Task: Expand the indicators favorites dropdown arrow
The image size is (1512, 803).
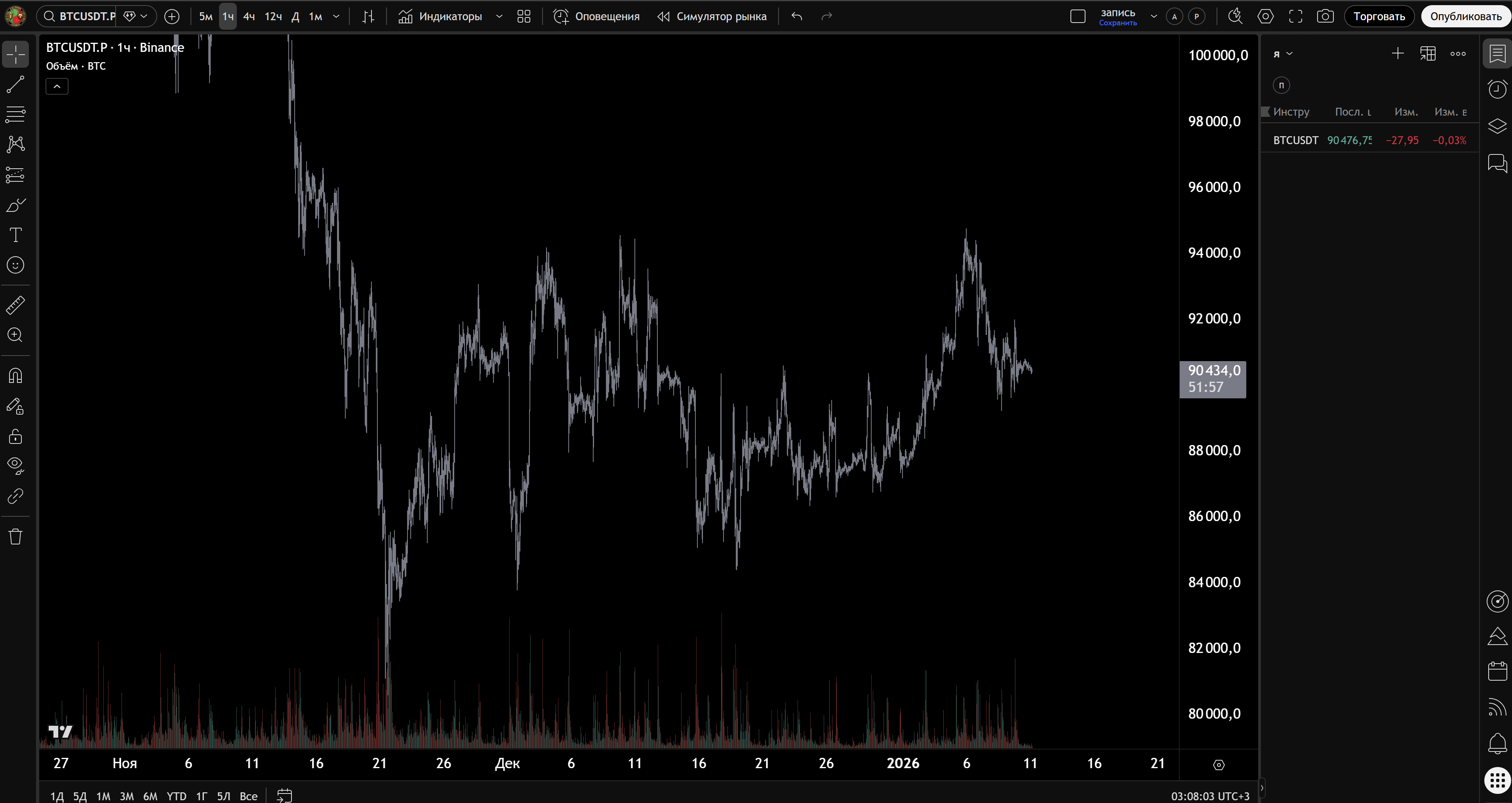Action: tap(499, 17)
